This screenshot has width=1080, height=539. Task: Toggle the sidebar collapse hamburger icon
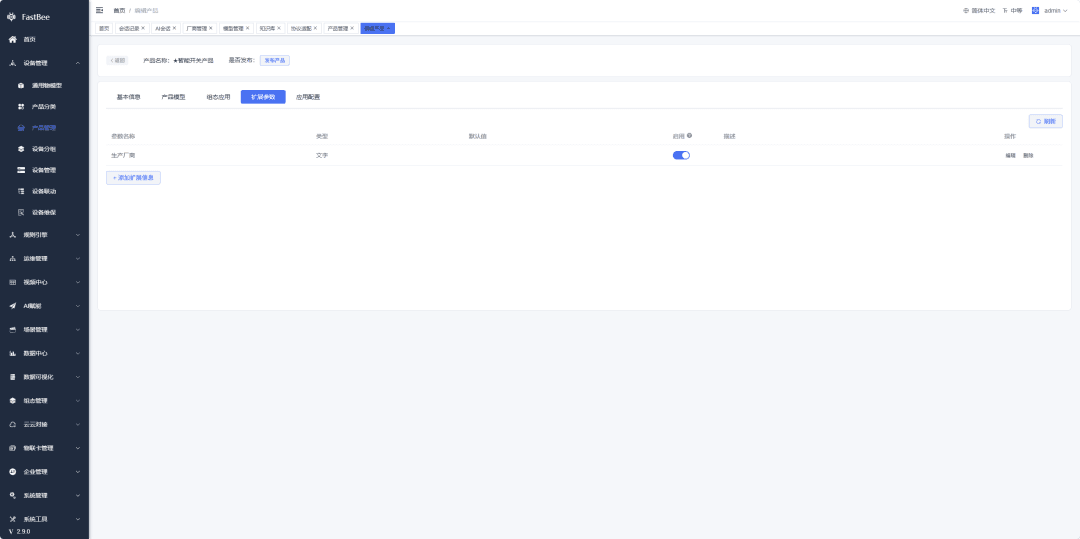coord(100,10)
